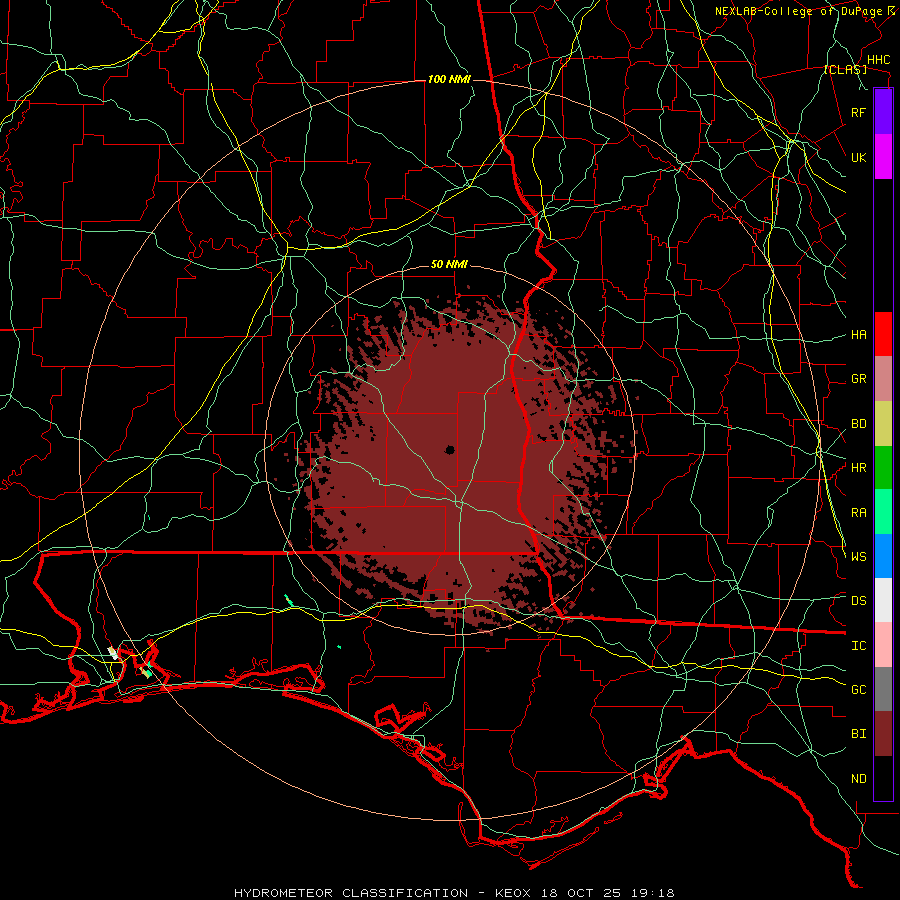The width and height of the screenshot is (900, 900).
Task: Click the red HA legend swatch
Action: pos(883,334)
